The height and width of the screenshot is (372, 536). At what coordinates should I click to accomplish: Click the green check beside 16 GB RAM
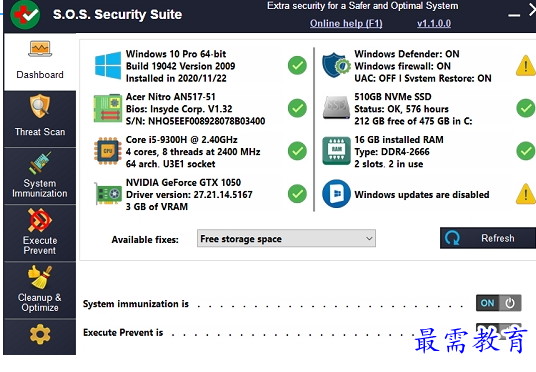point(525,151)
